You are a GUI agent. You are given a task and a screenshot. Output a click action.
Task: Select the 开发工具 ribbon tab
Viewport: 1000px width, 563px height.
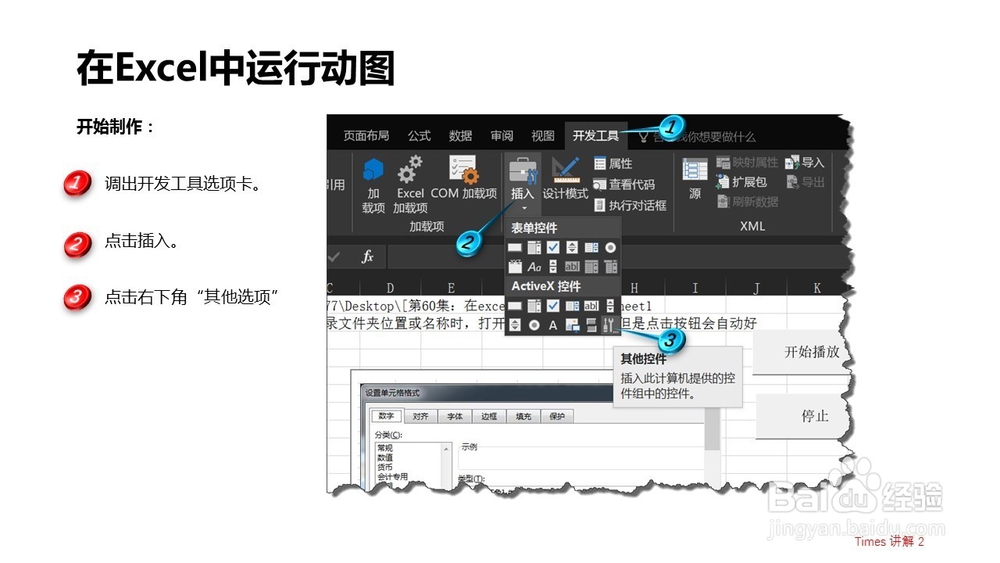[596, 136]
